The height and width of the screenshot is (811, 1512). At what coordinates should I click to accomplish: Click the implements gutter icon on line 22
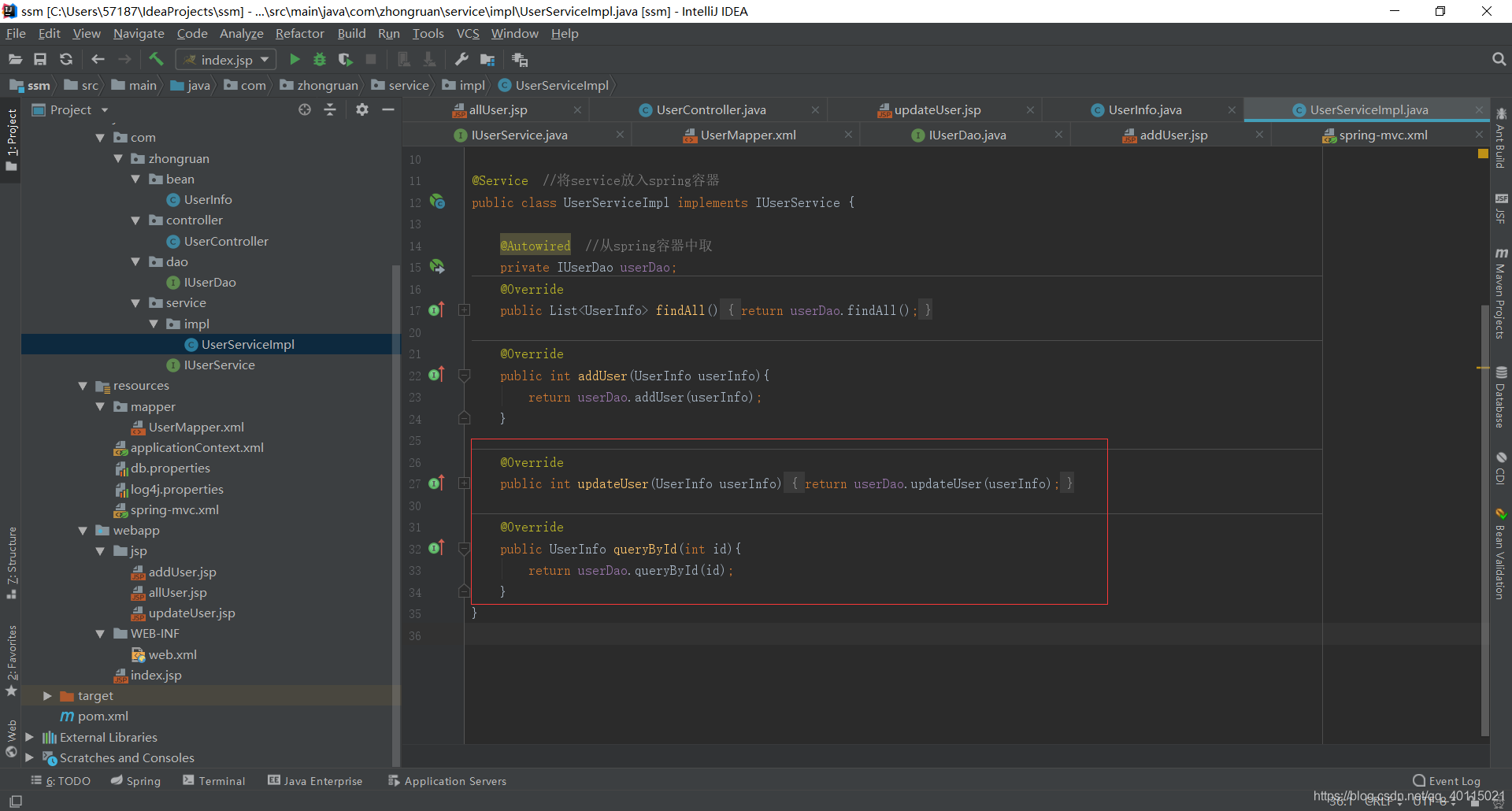(437, 375)
